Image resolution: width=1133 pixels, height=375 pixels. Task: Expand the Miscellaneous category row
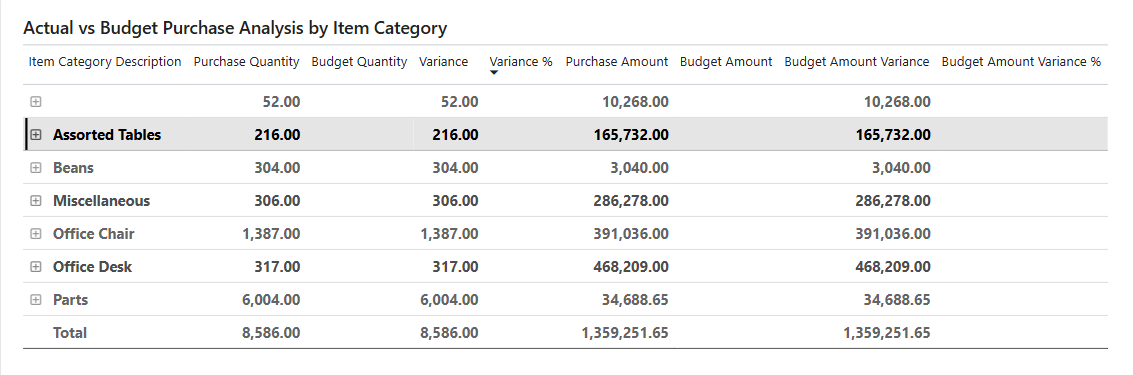35,201
